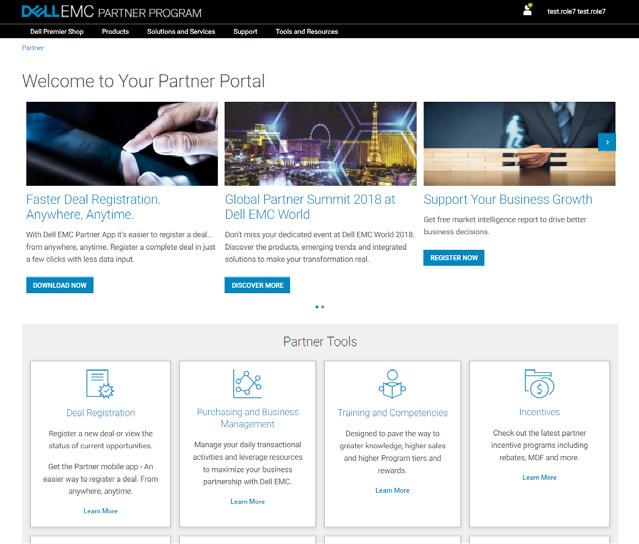Click the Purchasing and Business Management chart icon
639x544 pixels.
pyautogui.click(x=247, y=383)
